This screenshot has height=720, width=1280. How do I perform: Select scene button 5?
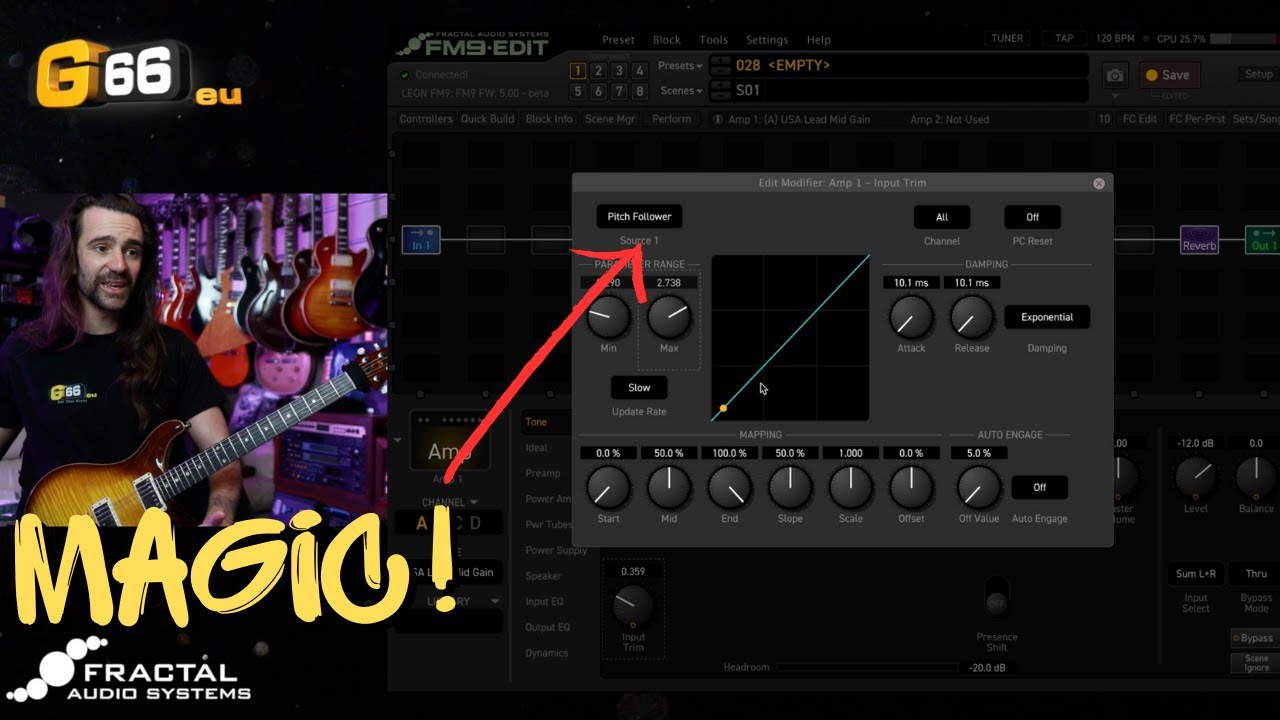(x=577, y=91)
